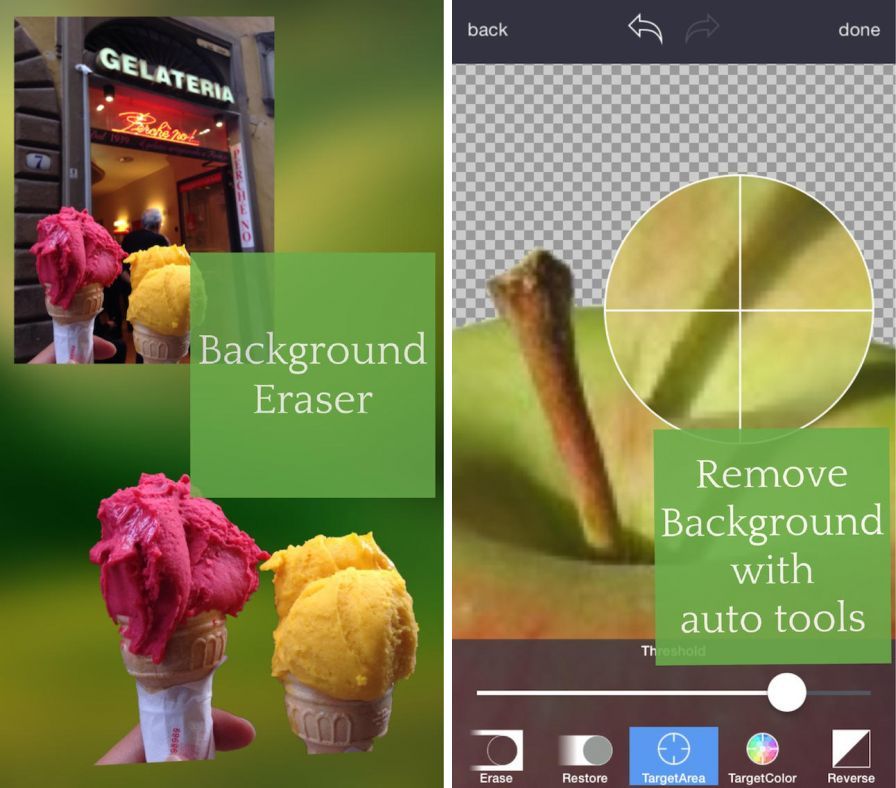Image resolution: width=896 pixels, height=788 pixels.
Task: Select the Erase tool
Action: pos(497,756)
